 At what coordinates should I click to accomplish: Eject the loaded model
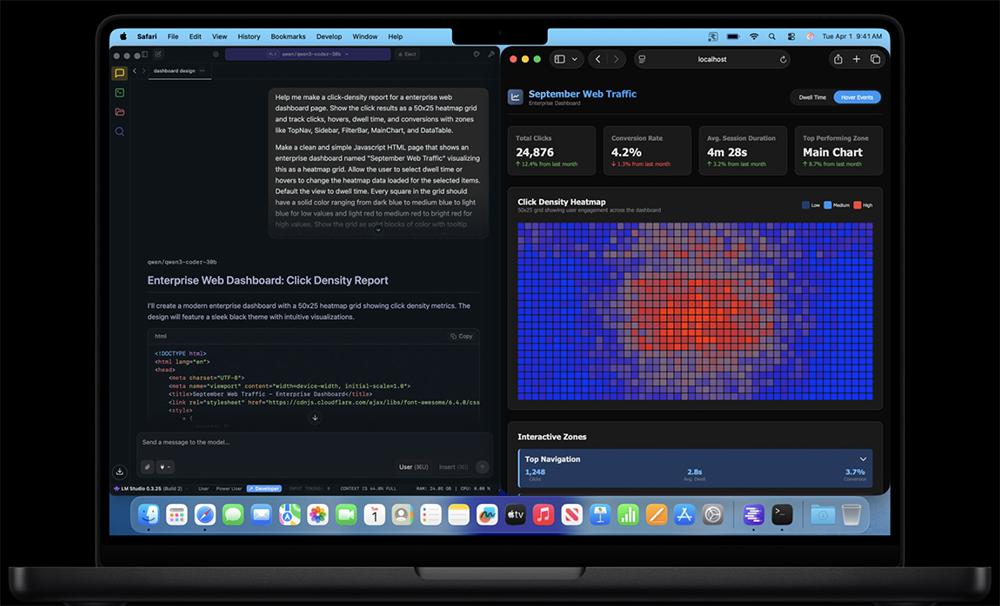pyautogui.click(x=407, y=54)
